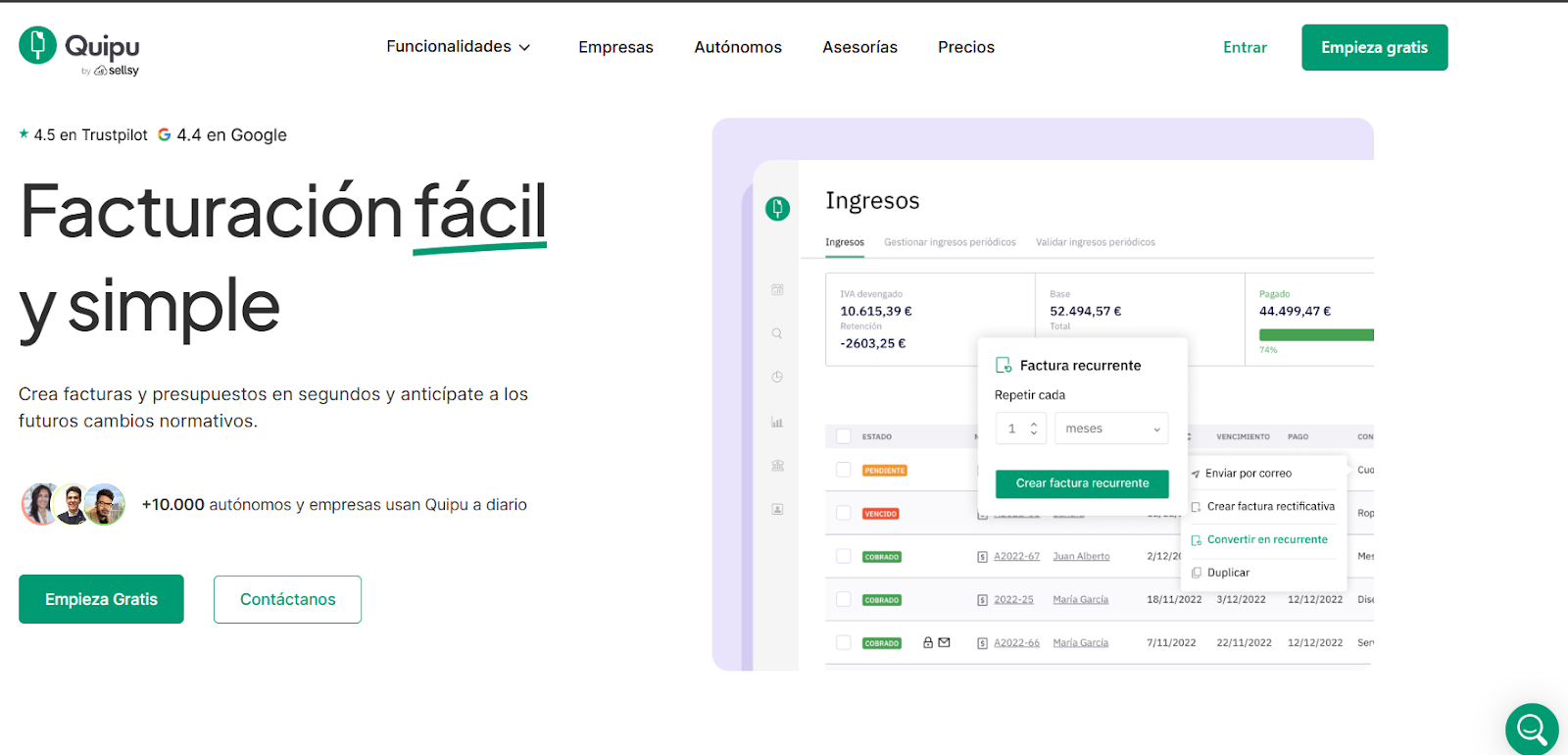
Task: Check the VENCIDO row checkbox
Action: 844,513
